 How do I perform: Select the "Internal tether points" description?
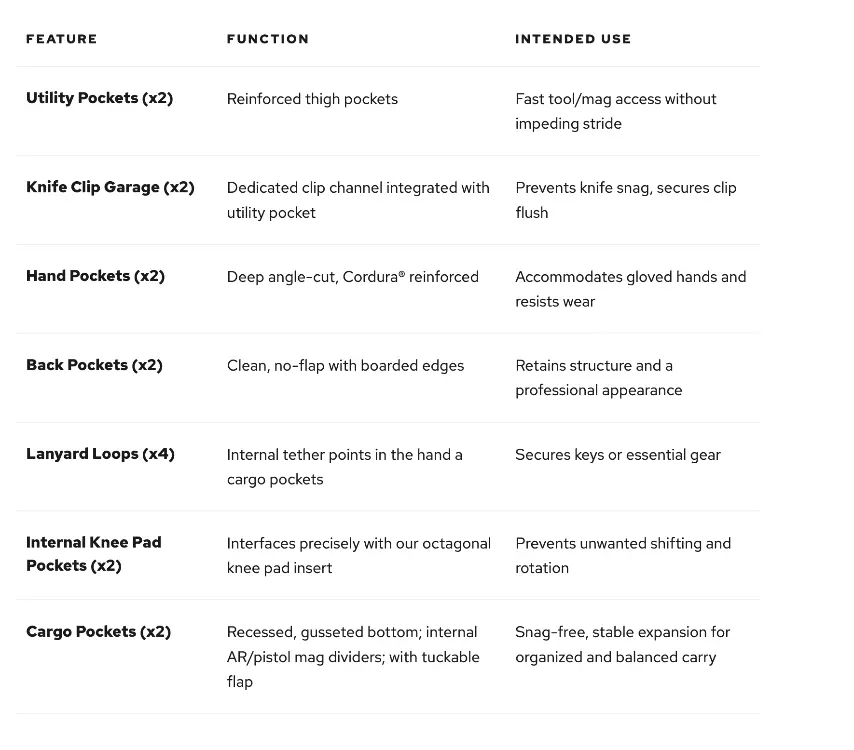click(344, 467)
